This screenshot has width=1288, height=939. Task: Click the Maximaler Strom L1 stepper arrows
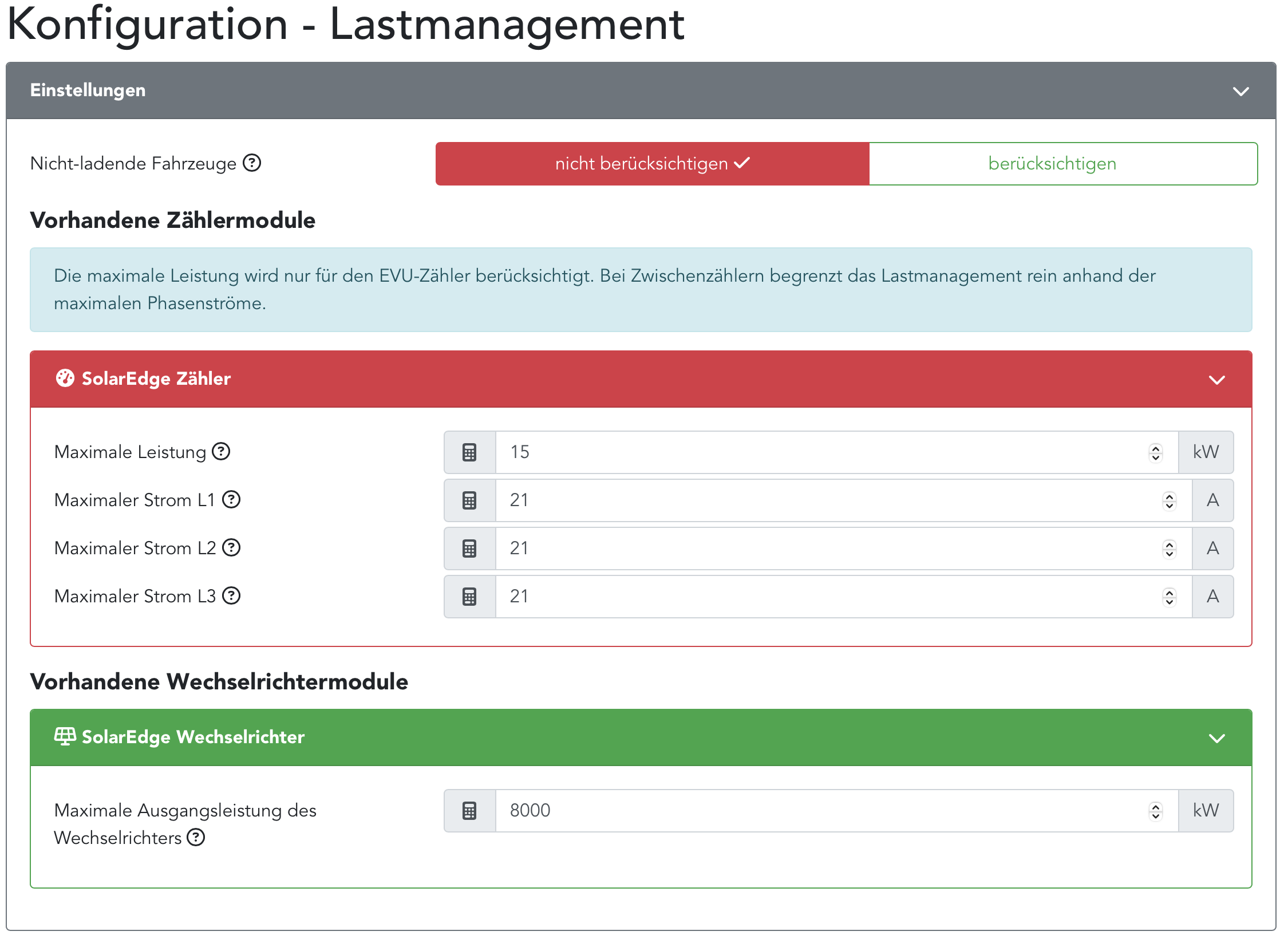coord(1170,501)
